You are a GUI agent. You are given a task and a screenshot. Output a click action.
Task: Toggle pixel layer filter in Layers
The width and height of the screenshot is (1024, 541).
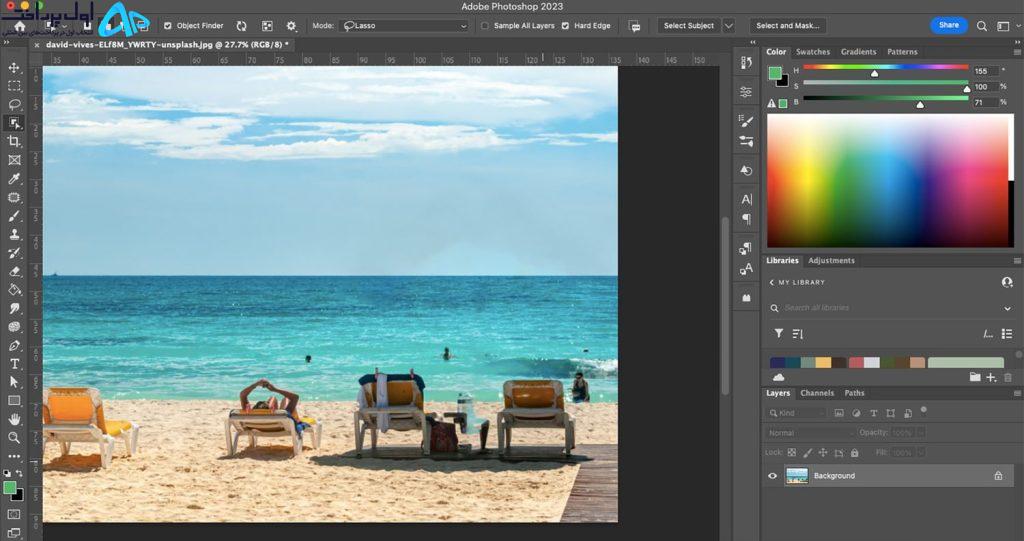coord(839,413)
